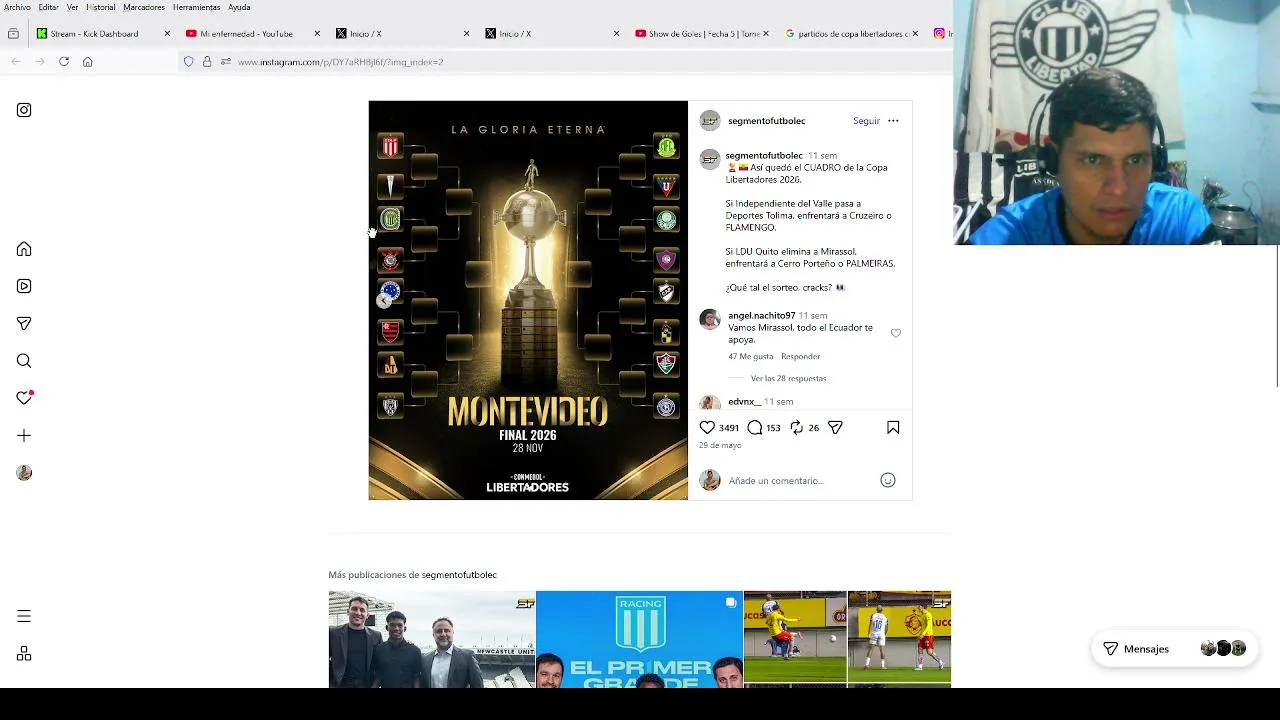View the 3491 likes count
1280x720 pixels.
[729, 428]
